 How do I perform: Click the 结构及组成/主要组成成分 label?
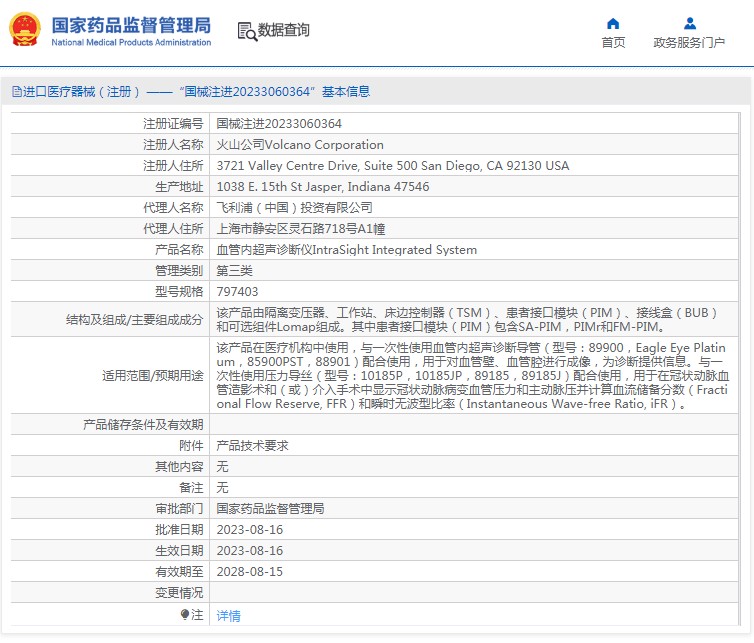point(135,320)
